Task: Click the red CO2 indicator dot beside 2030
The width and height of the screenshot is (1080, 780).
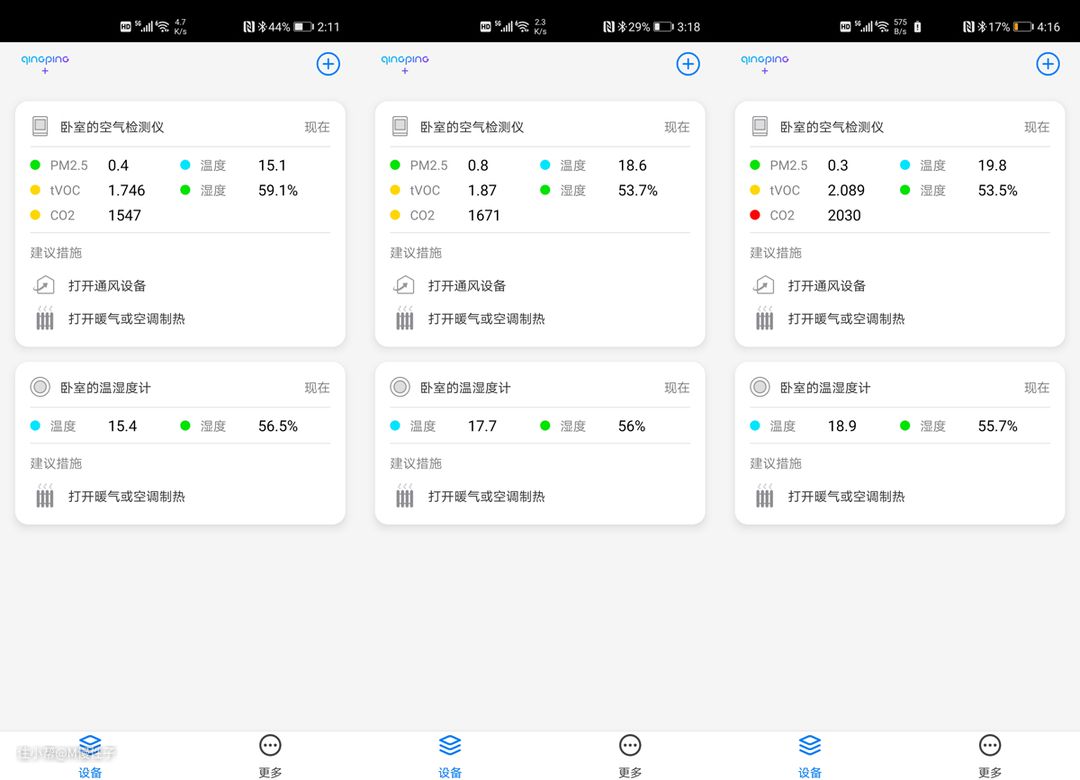Action: (755, 215)
